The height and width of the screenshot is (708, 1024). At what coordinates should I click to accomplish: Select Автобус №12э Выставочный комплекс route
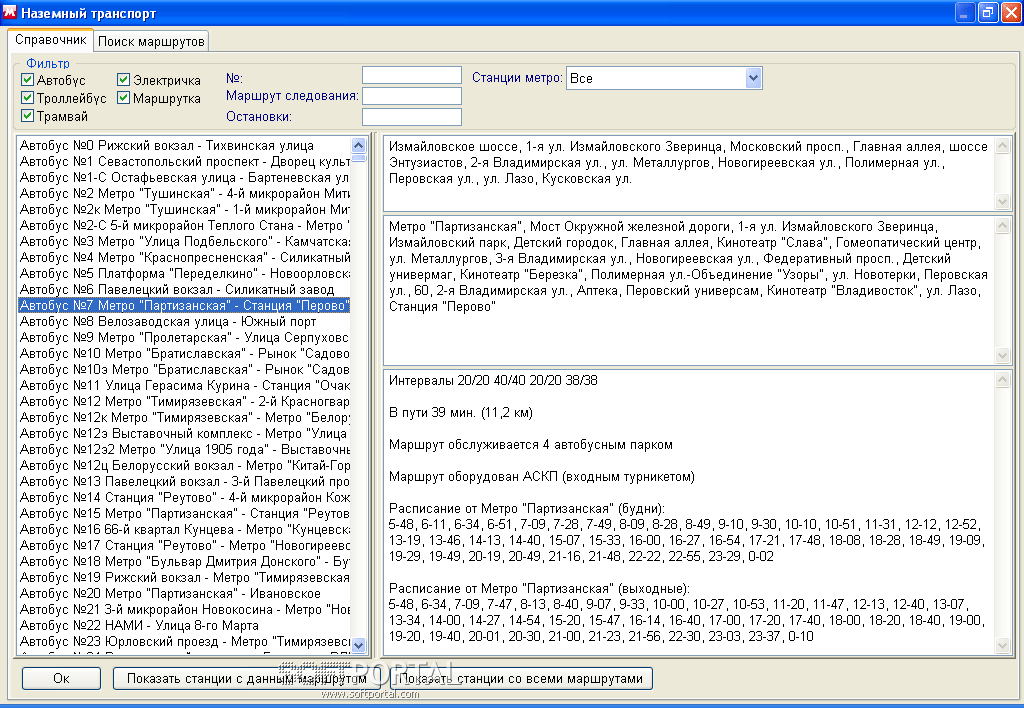point(184,434)
